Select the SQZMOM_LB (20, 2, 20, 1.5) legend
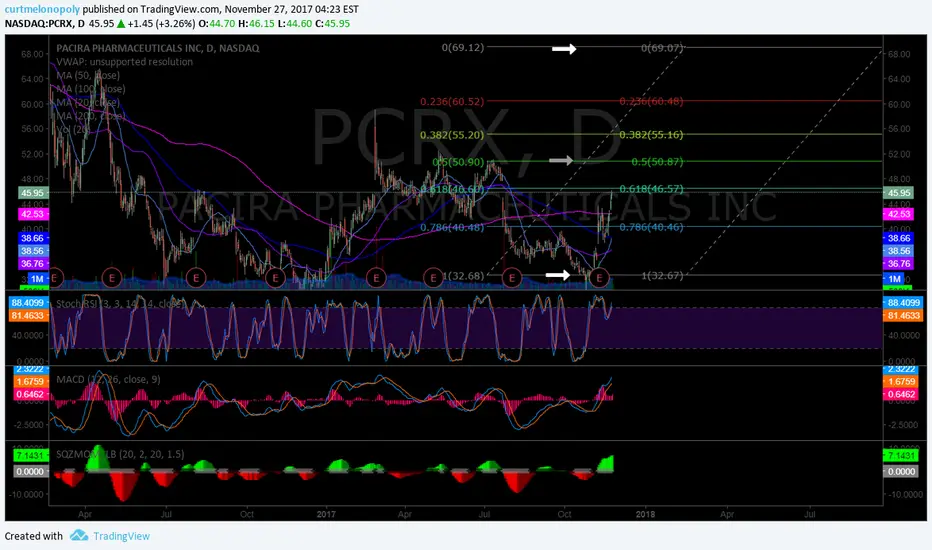Image resolution: width=932 pixels, height=550 pixels. (x=120, y=454)
